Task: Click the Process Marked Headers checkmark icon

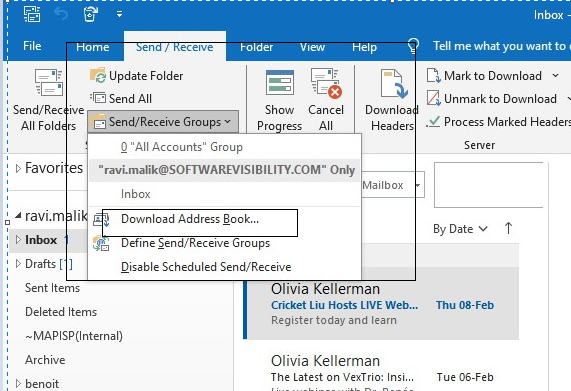Action: tap(433, 121)
